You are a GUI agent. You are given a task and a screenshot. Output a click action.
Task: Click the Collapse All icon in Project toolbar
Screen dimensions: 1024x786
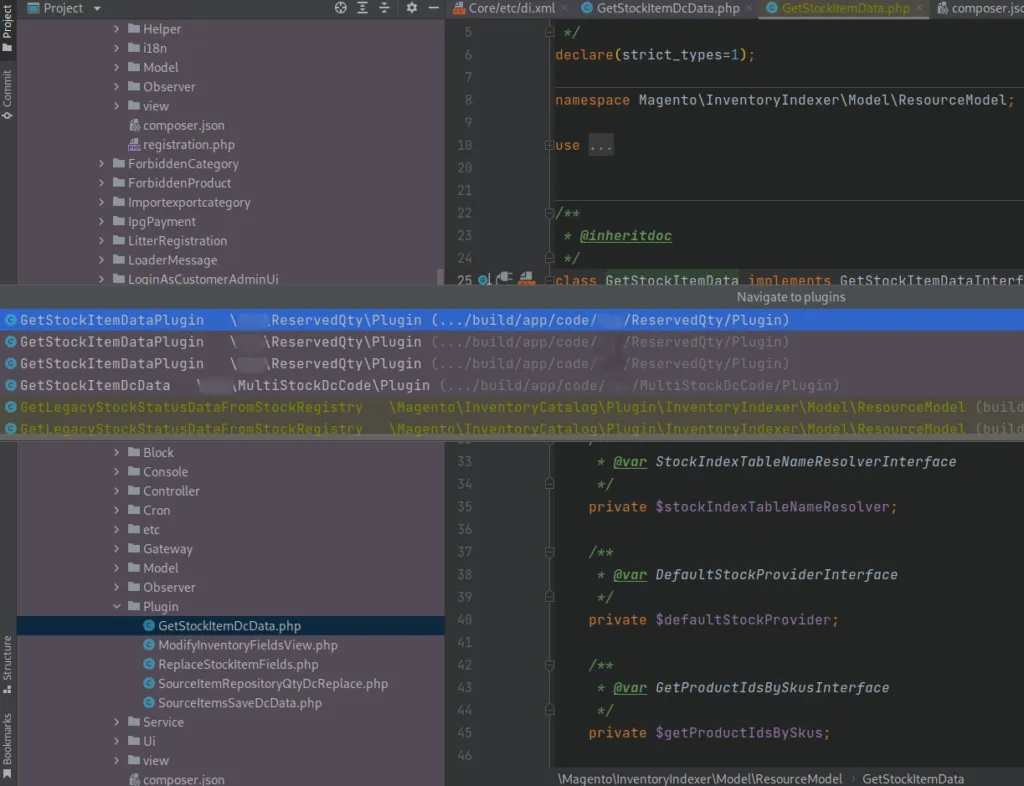pos(385,8)
